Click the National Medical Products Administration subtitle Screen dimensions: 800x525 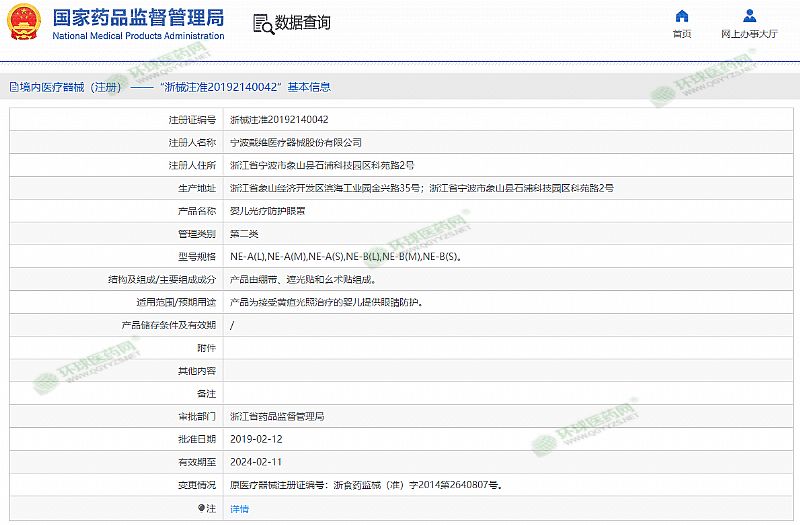tap(138, 35)
